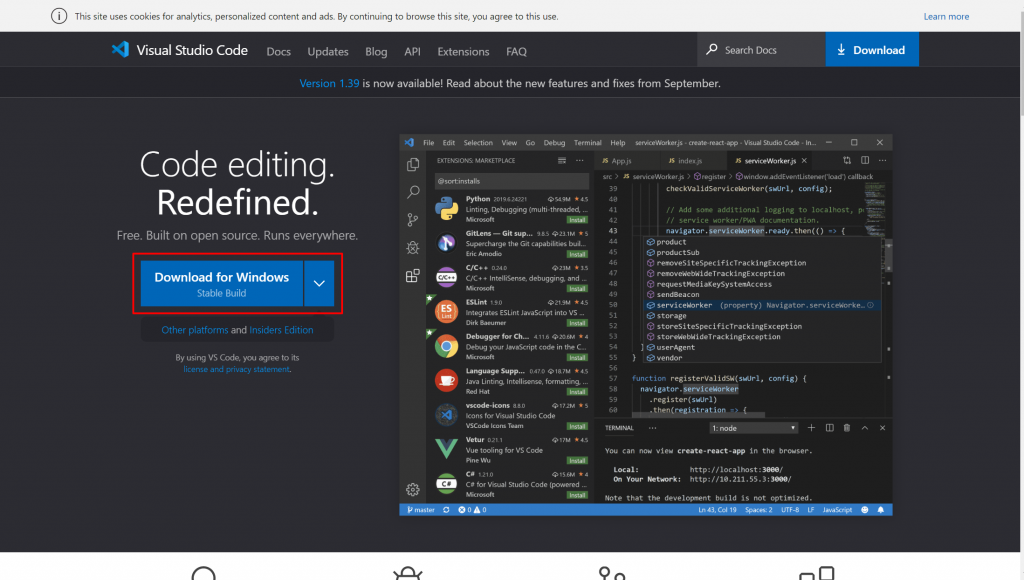Follow the Version 1.39 link
This screenshot has width=1024, height=580.
point(329,84)
